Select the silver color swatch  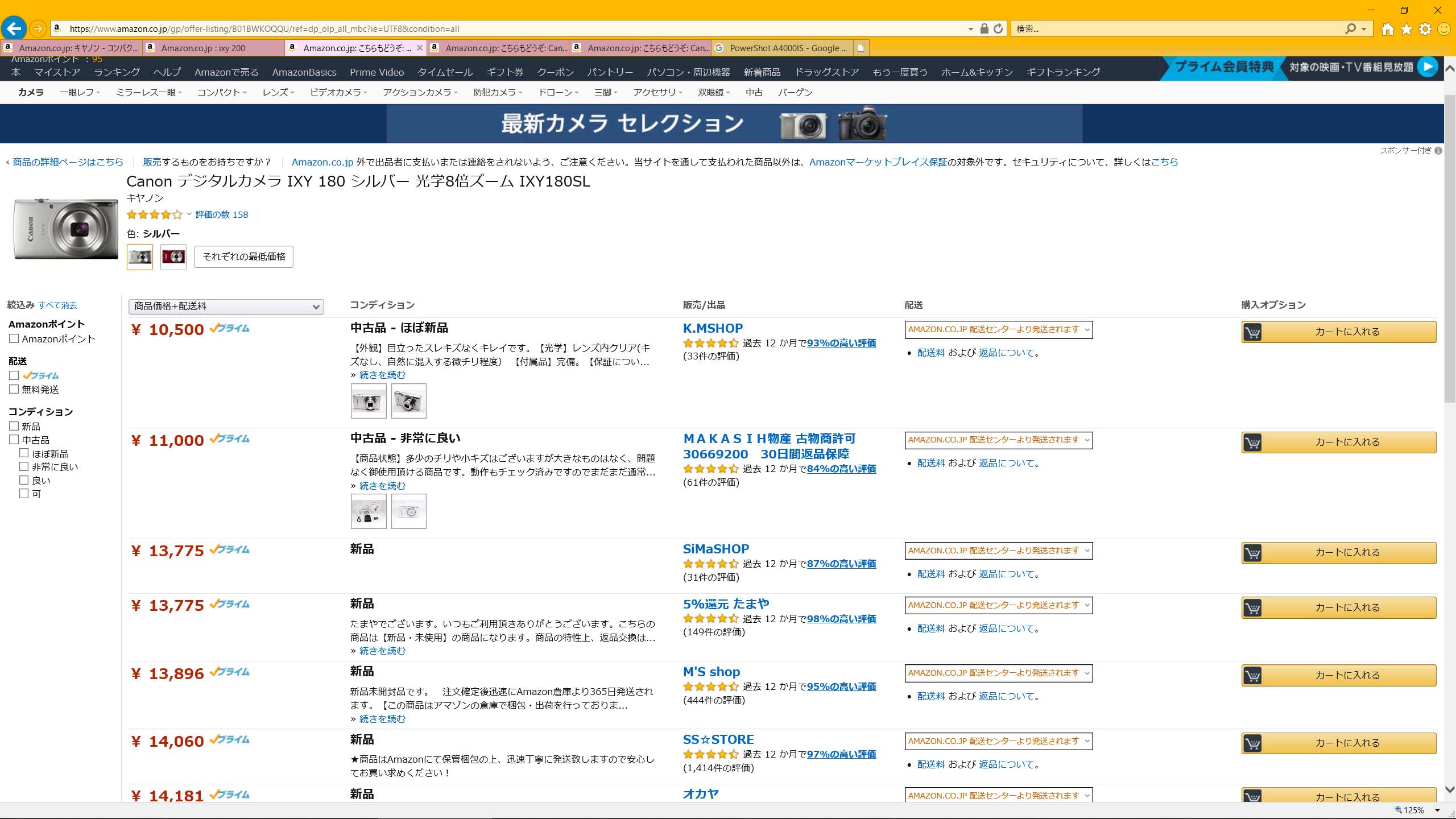pos(140,257)
